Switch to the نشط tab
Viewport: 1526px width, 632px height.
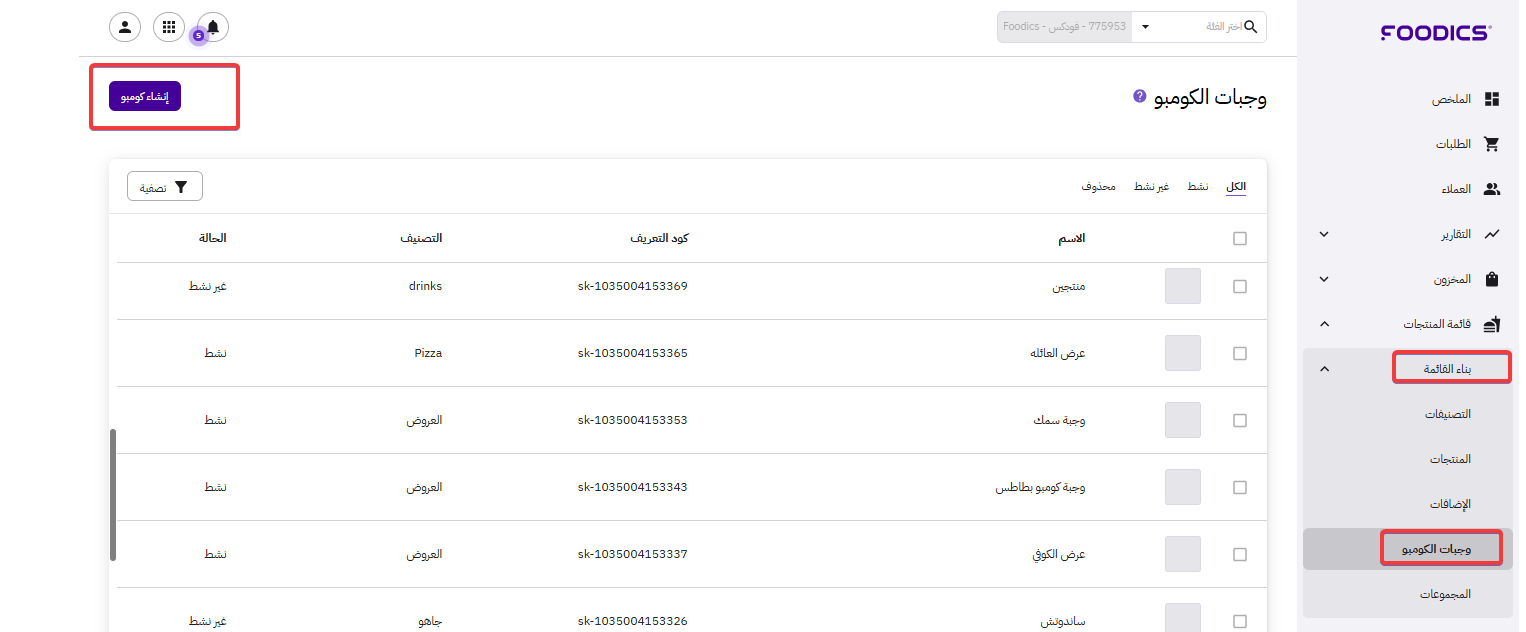(1198, 187)
